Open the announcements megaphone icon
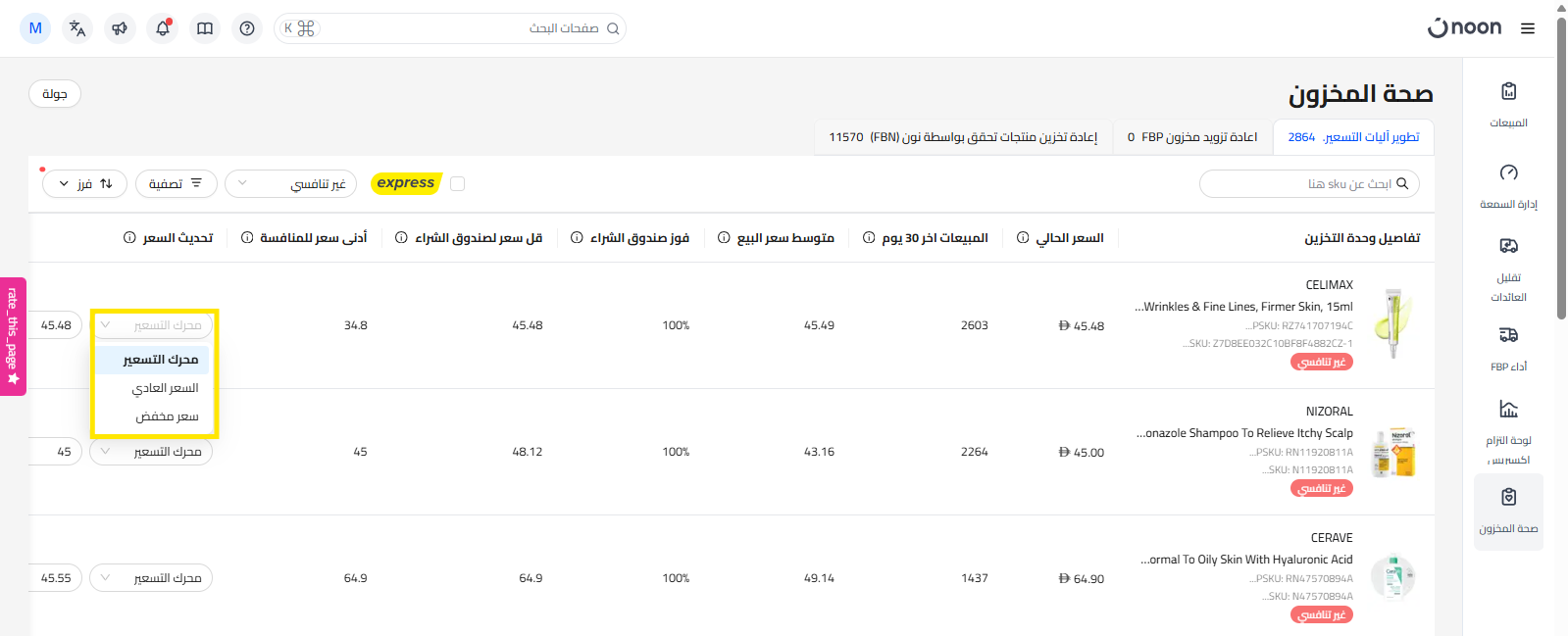Image resolution: width=1568 pixels, height=636 pixels. (120, 28)
